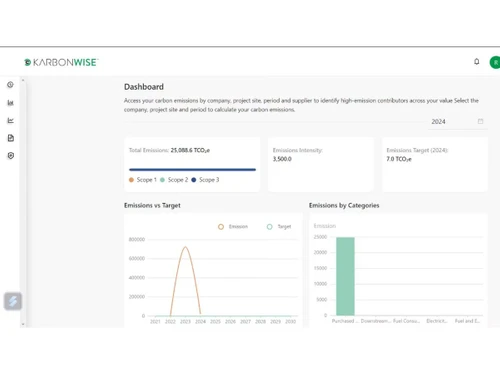Viewport: 500px width, 375px height.
Task: Click the KarbonWise logo
Action: coord(61,62)
